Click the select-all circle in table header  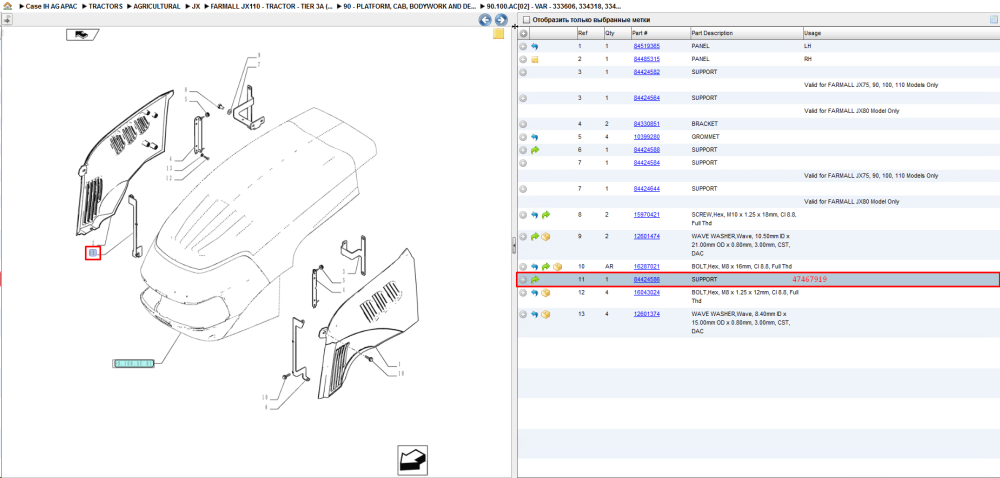point(523,33)
